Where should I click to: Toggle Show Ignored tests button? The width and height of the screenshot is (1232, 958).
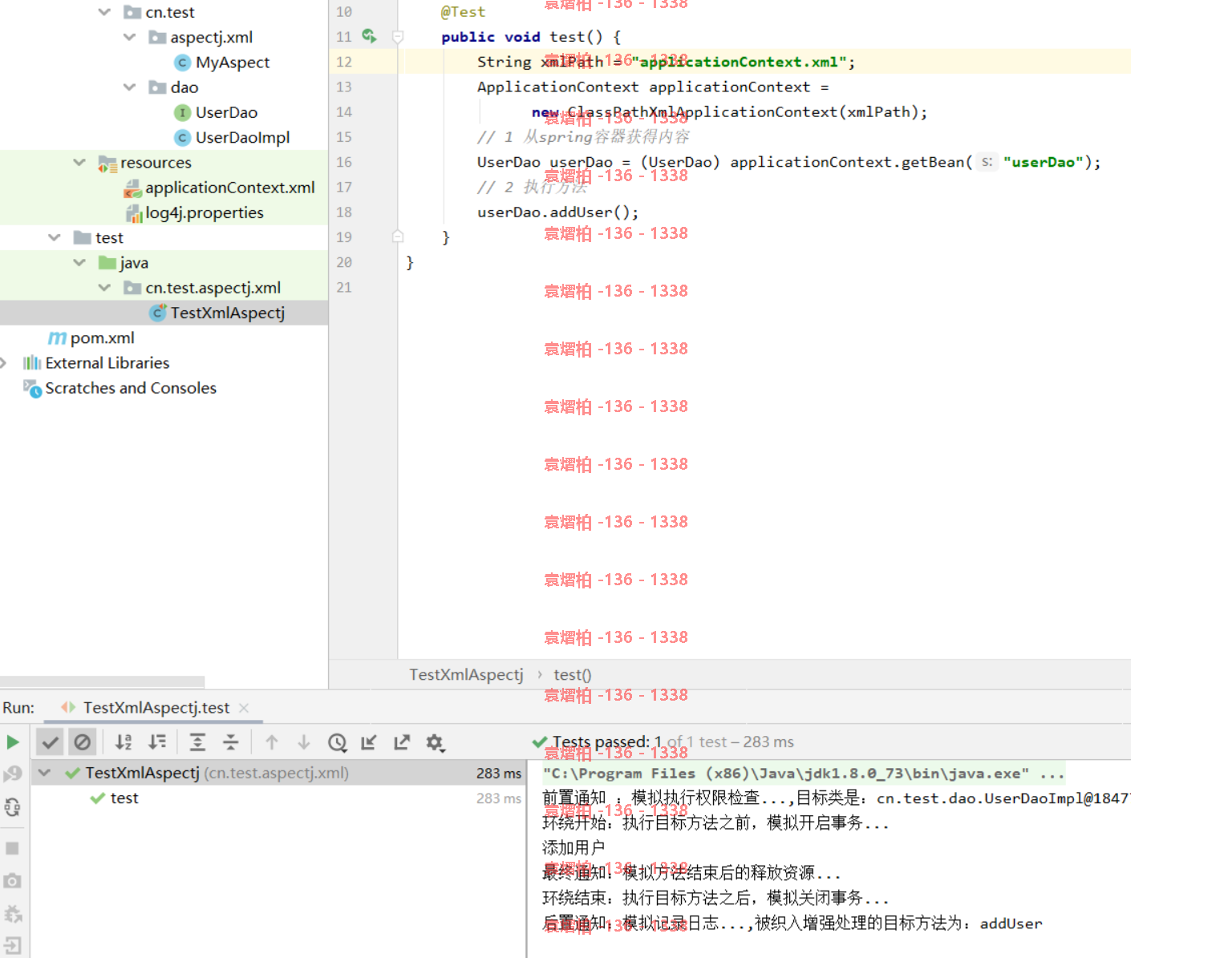click(83, 742)
